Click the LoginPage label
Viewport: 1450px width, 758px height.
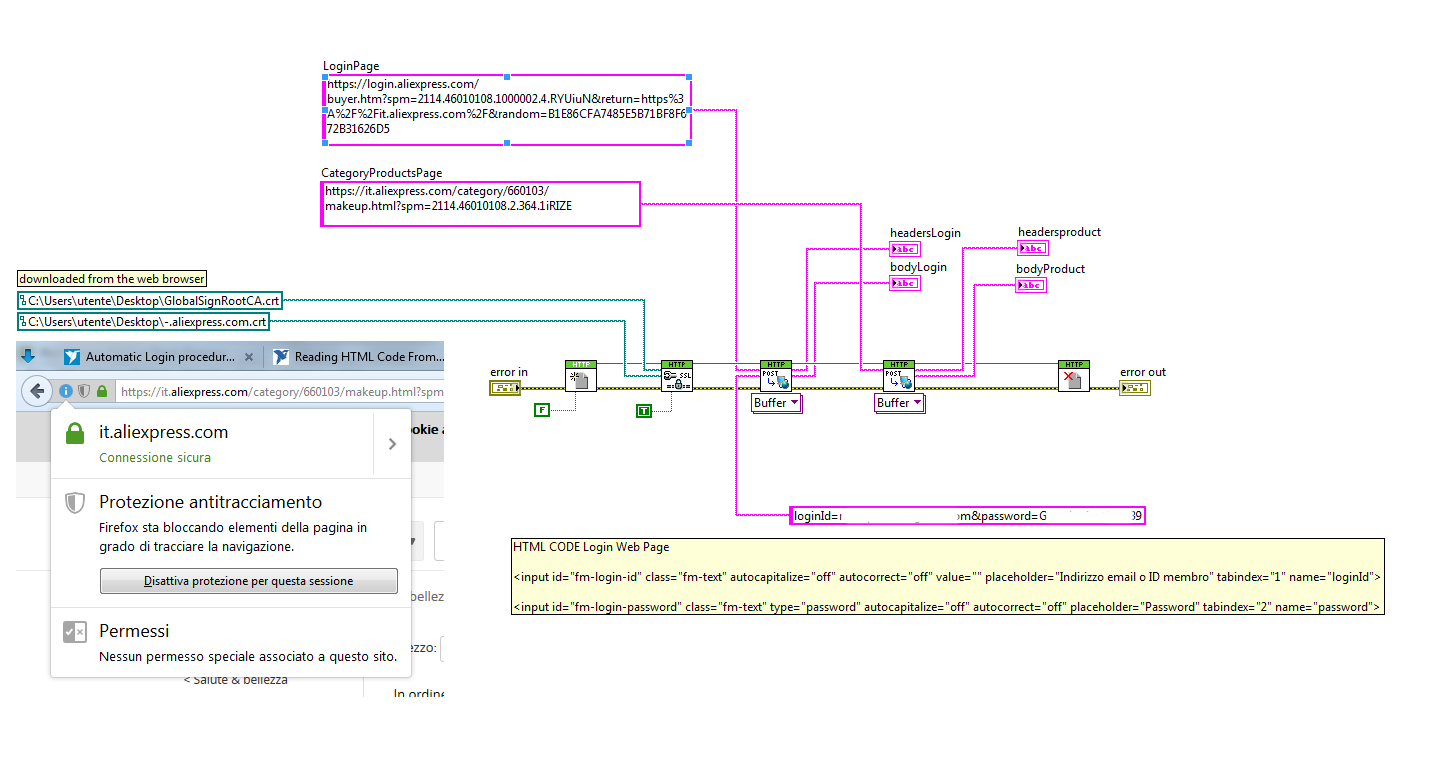[x=351, y=66]
